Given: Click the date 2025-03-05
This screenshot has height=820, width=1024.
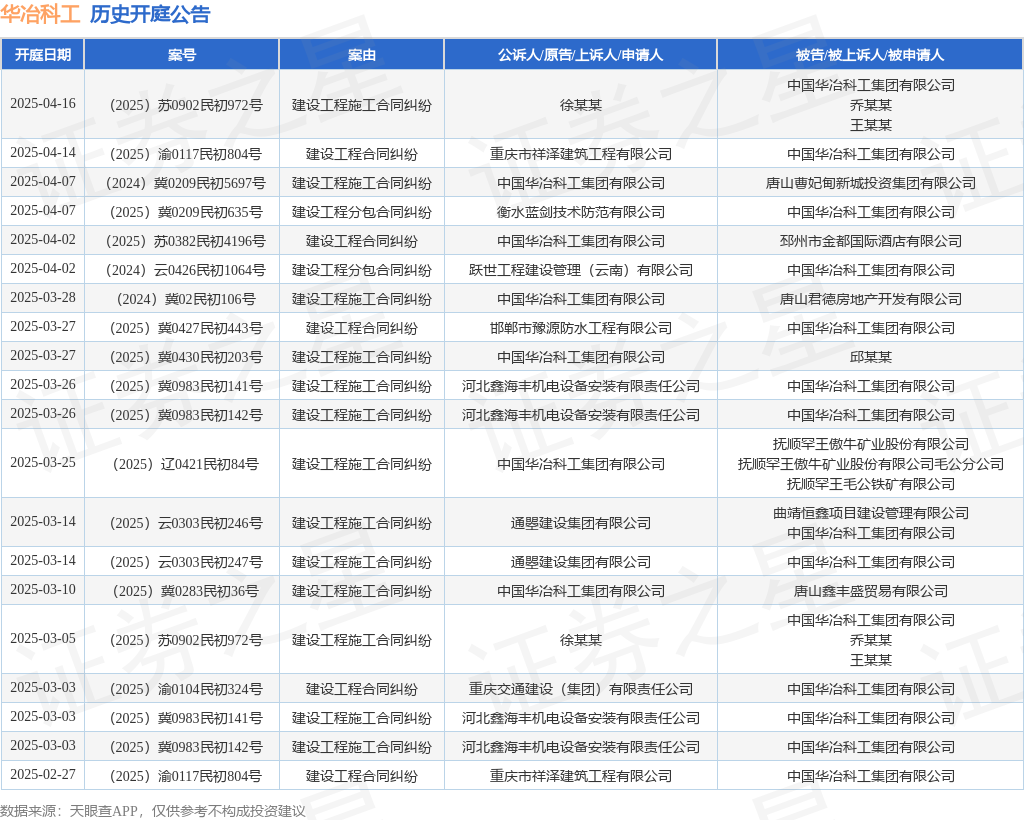Looking at the screenshot, I should (42, 638).
